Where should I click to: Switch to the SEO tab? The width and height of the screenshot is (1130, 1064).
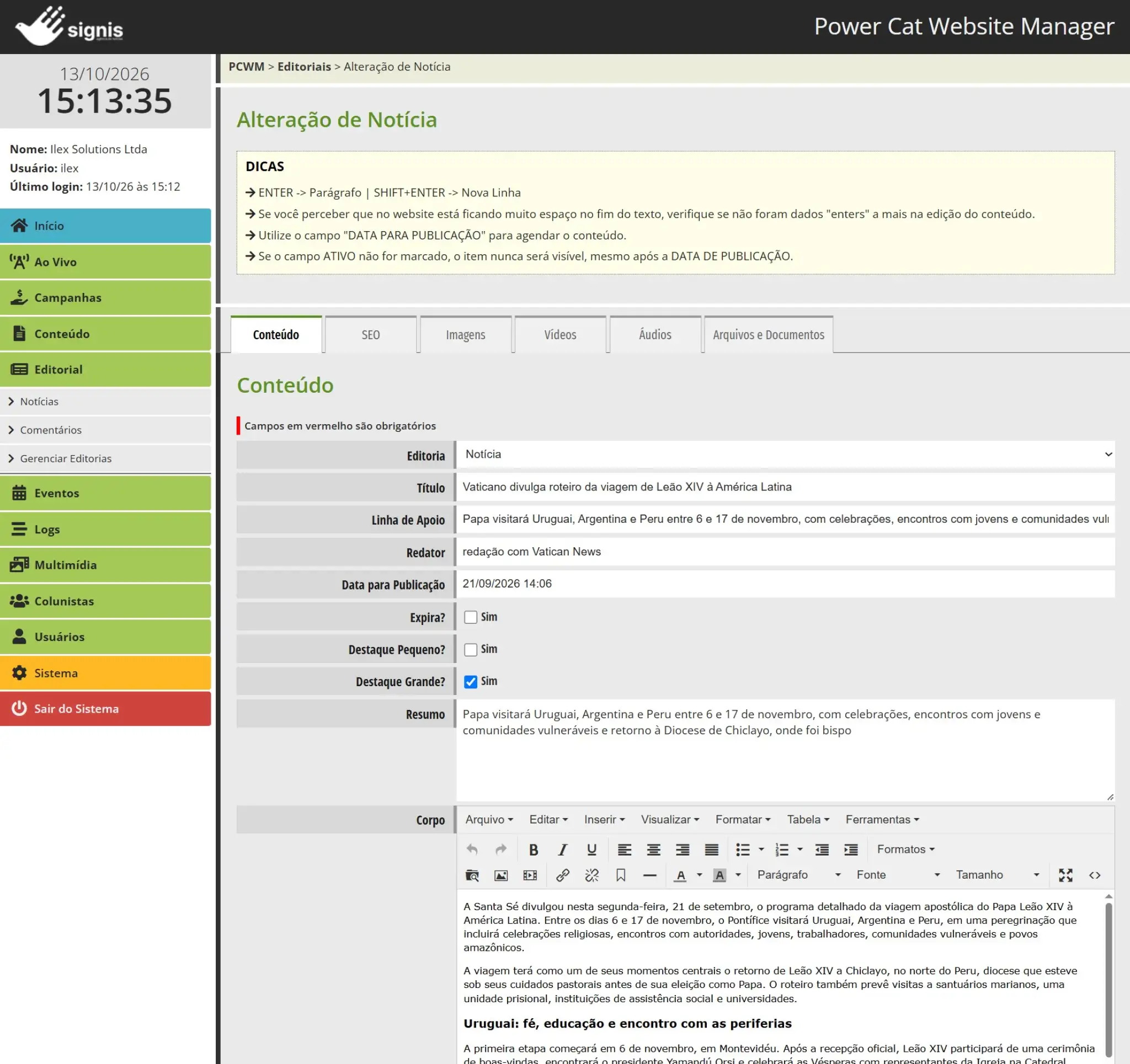coord(371,335)
